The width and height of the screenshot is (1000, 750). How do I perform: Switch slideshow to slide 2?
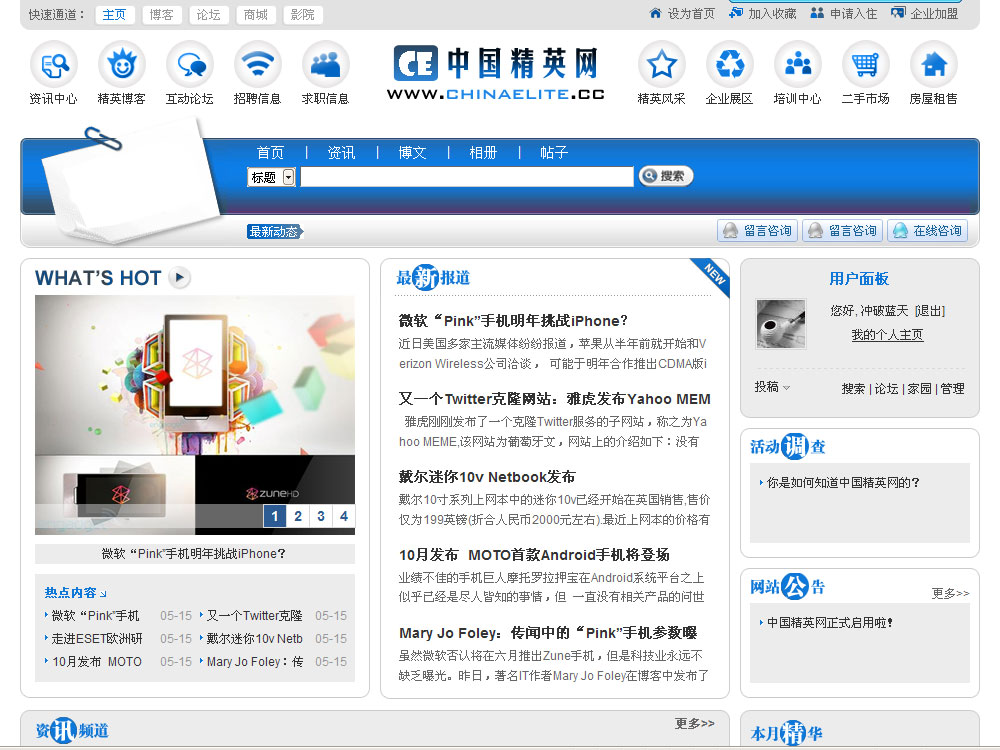[298, 516]
